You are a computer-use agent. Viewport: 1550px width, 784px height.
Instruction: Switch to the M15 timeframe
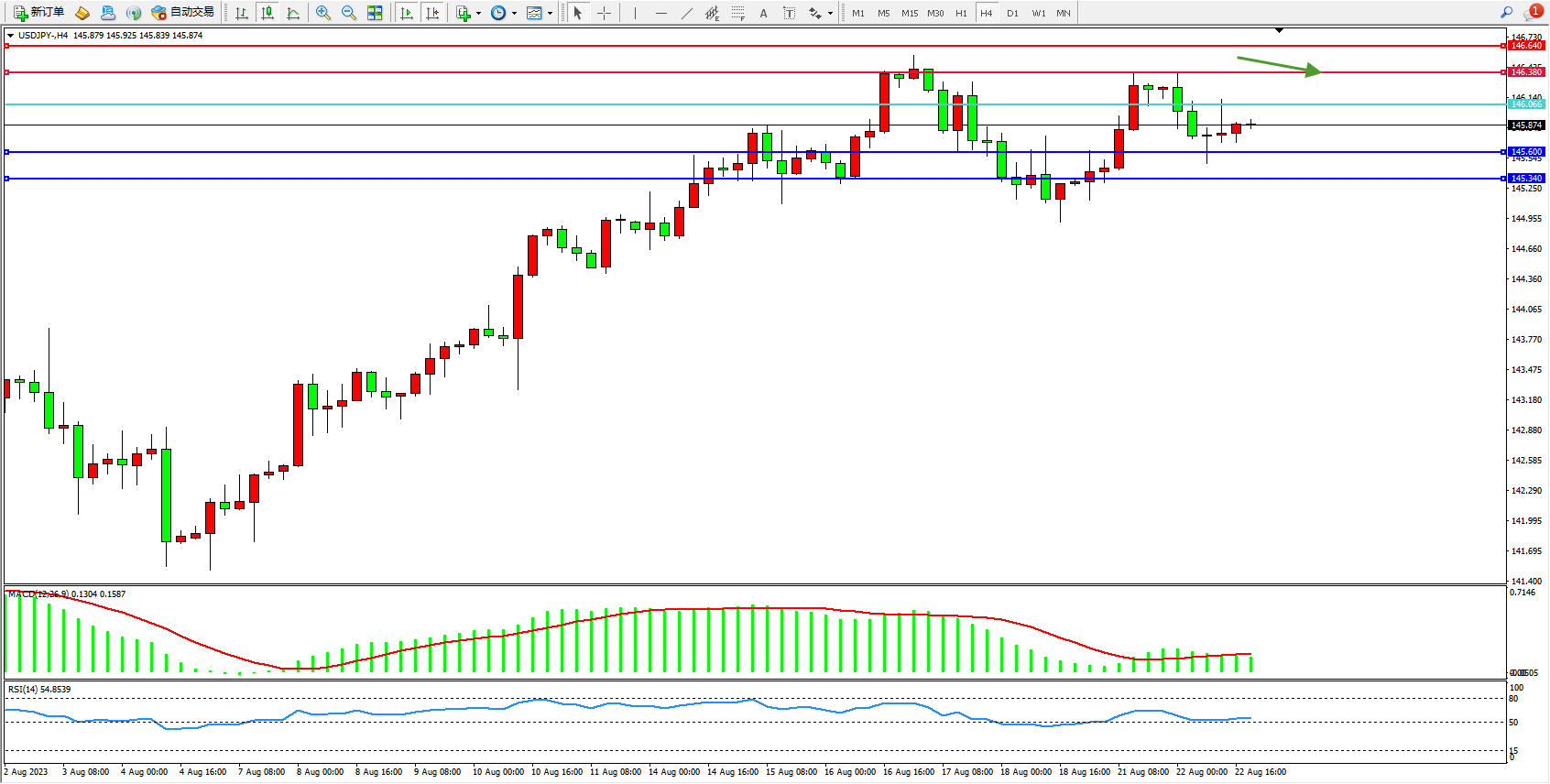909,13
